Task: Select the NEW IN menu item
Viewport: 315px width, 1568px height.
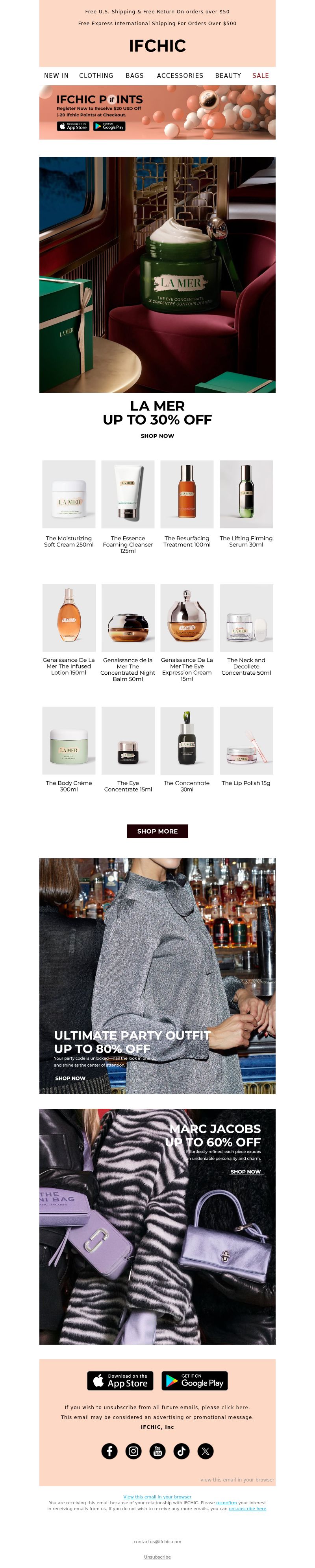Action: [56, 75]
